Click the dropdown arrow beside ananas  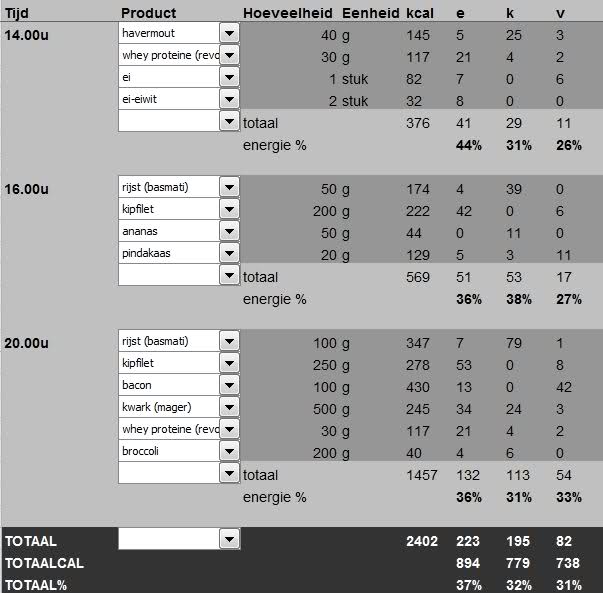click(229, 231)
